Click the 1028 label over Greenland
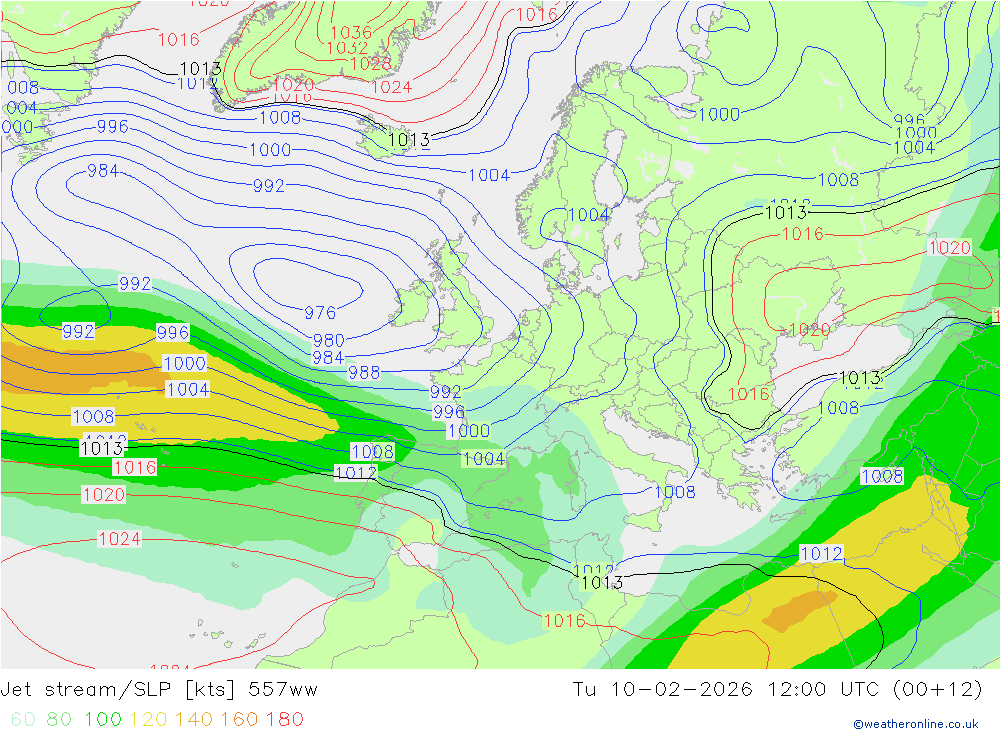 point(371,63)
